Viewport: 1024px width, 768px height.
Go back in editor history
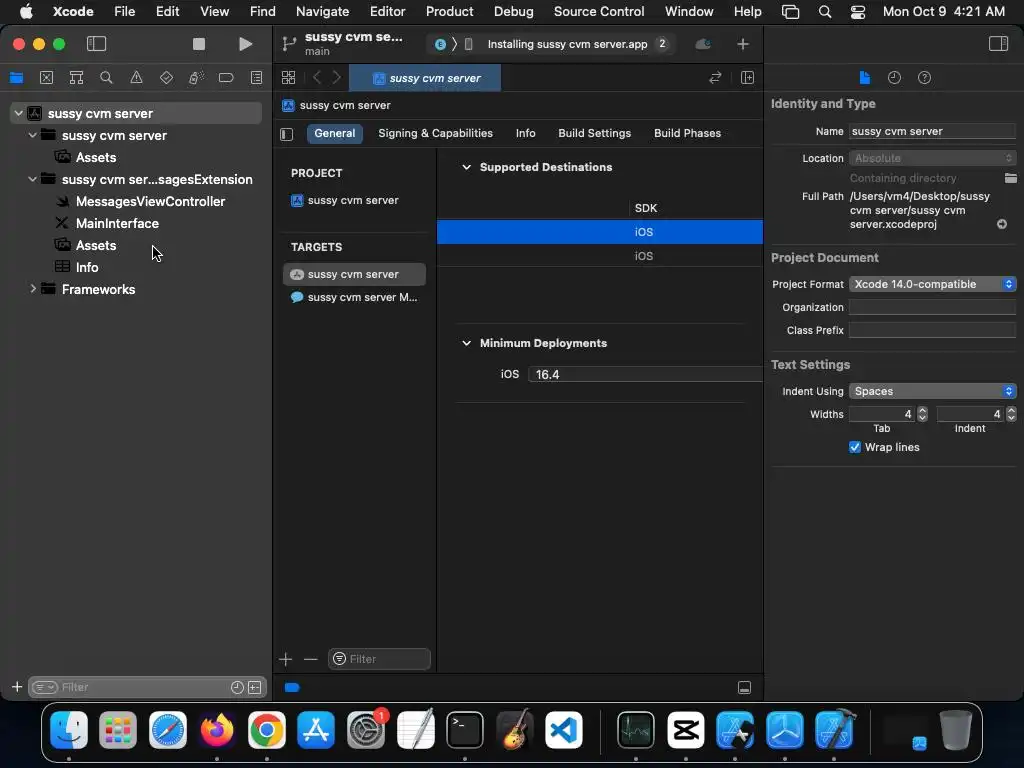click(x=317, y=78)
